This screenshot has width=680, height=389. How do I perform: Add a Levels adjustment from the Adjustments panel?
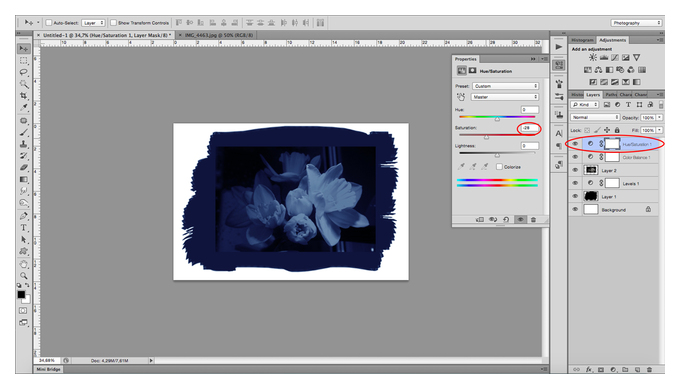tap(604, 57)
